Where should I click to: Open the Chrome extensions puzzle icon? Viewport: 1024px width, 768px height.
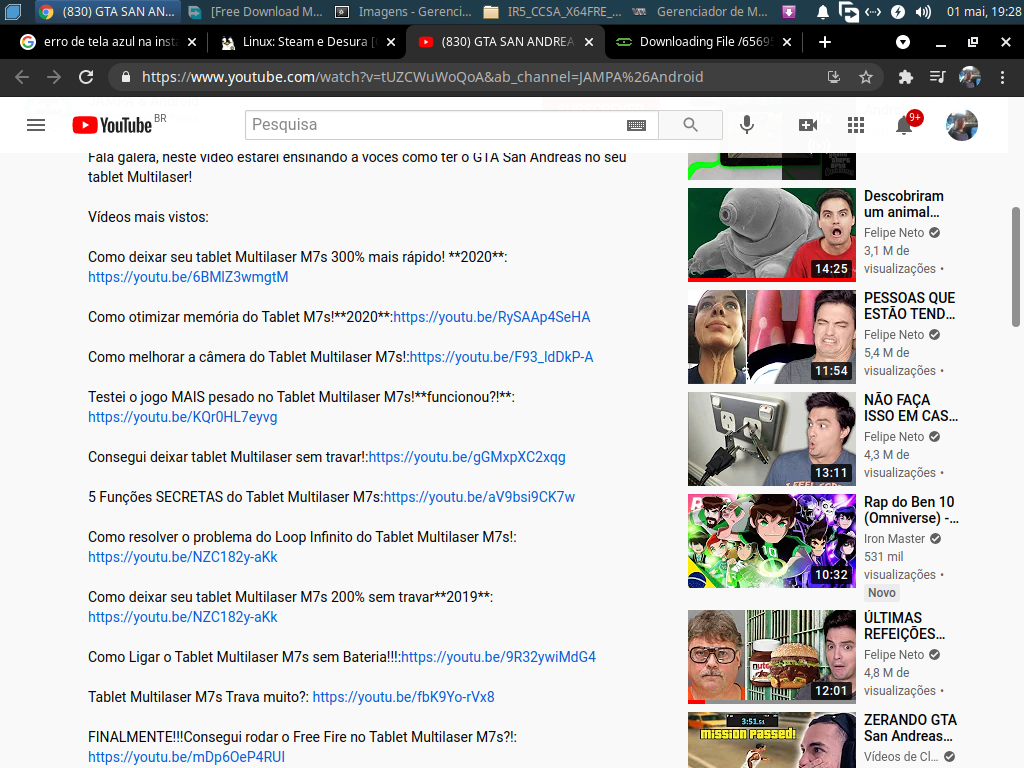[905, 77]
